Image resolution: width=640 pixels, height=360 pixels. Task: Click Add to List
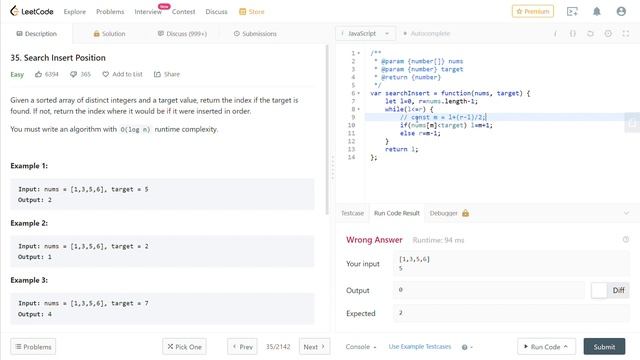click(122, 74)
